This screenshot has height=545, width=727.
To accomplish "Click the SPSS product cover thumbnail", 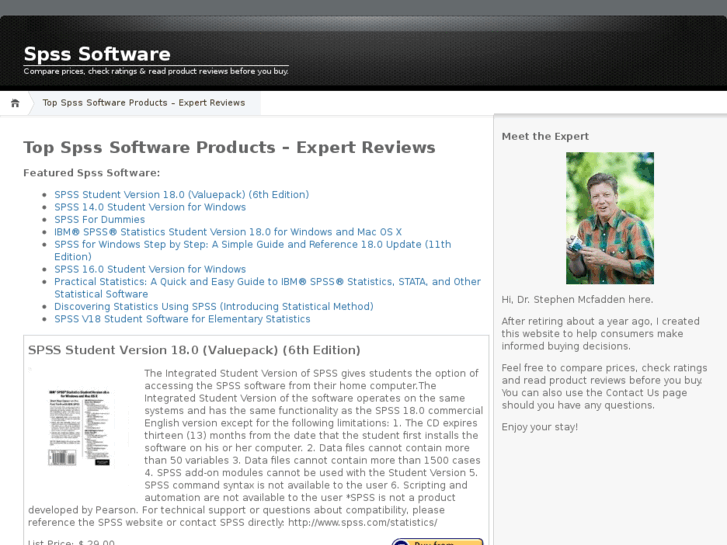I will (79, 427).
